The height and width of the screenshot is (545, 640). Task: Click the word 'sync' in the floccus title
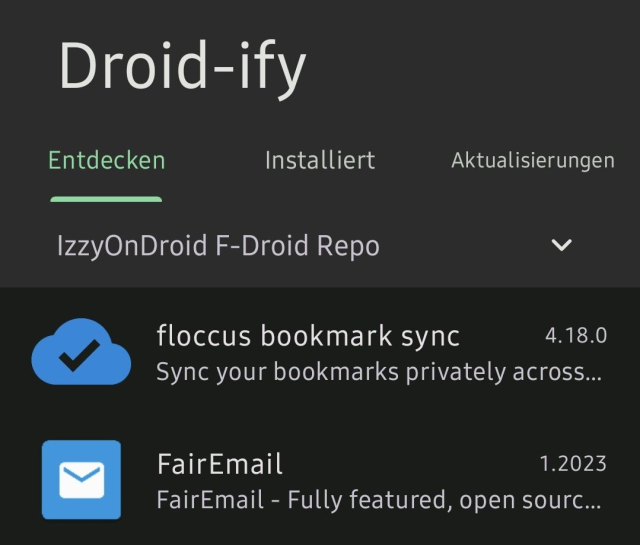click(x=424, y=336)
